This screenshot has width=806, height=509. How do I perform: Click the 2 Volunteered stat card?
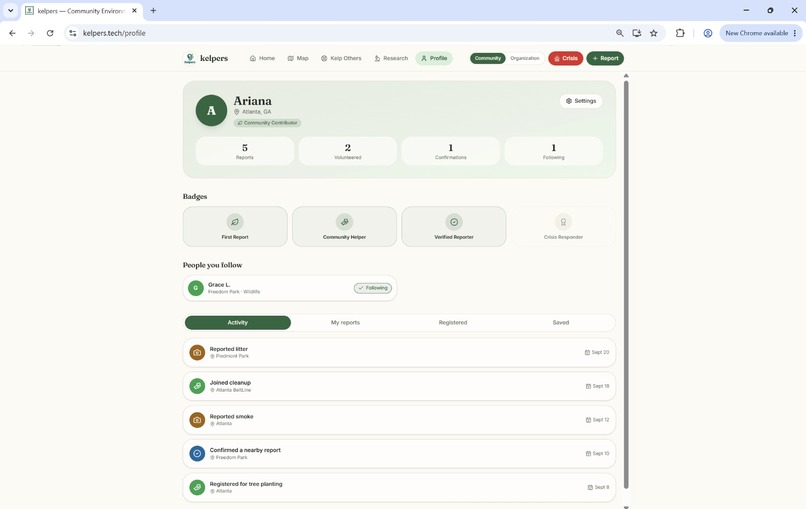pos(347,151)
